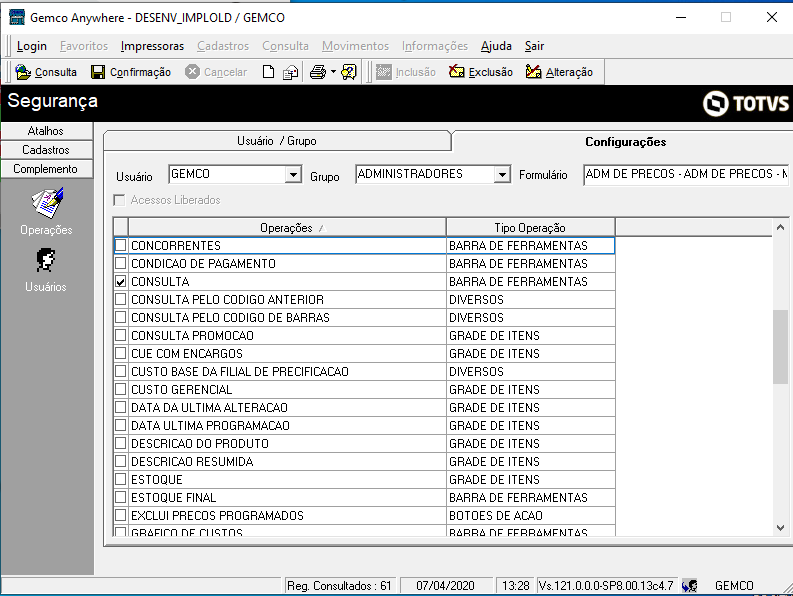
Task: Select DATA ULTIMA PROGRAMACAO row
Action: tap(364, 425)
